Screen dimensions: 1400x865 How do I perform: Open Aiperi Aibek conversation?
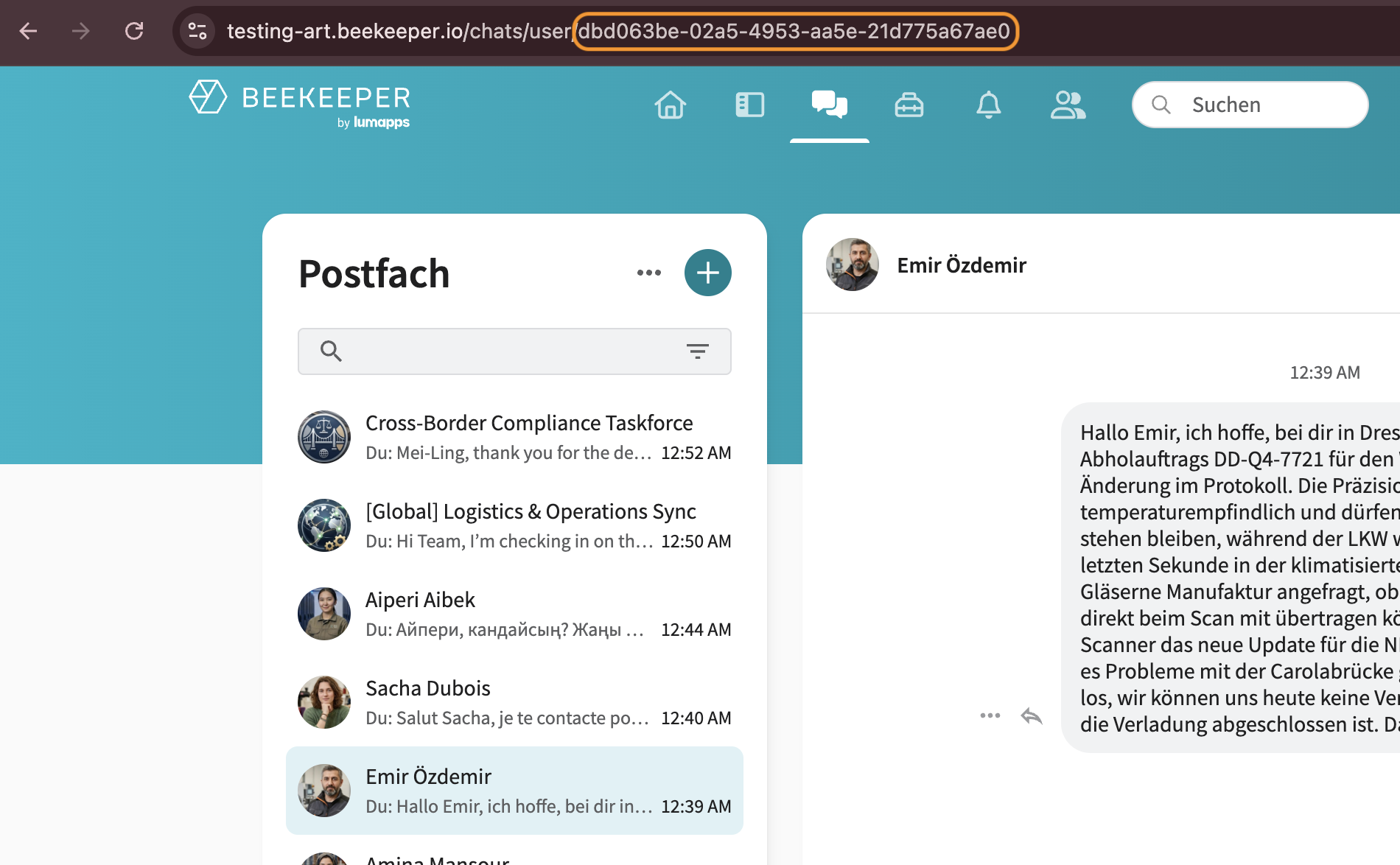pyautogui.click(x=514, y=614)
